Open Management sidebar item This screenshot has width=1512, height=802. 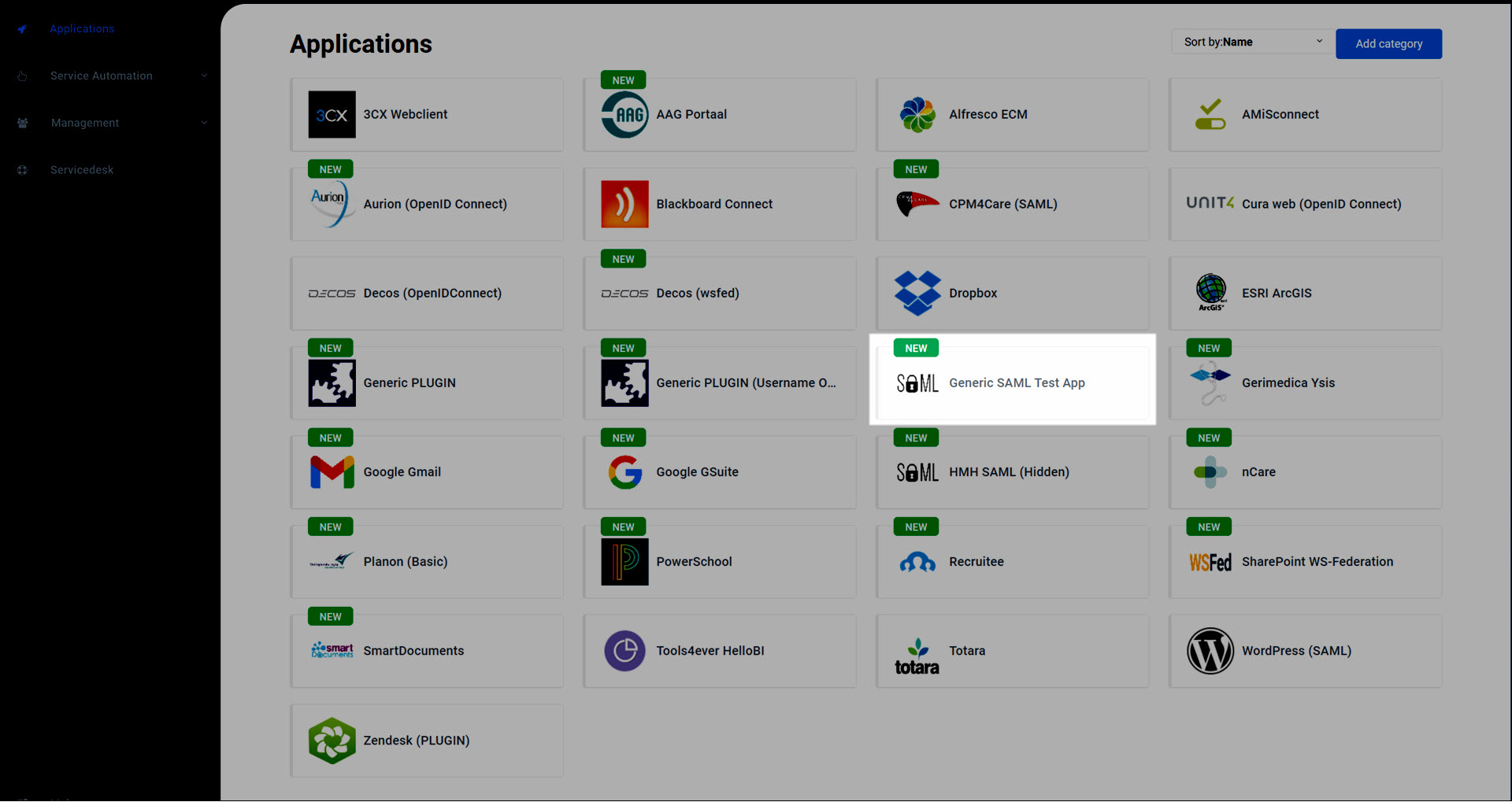pos(85,123)
